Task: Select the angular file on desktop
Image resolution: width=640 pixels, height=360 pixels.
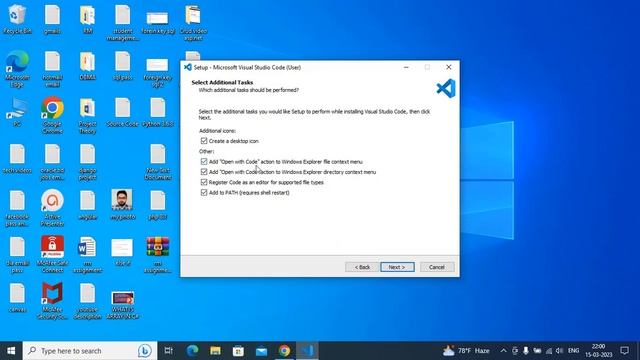Action: click(87, 205)
